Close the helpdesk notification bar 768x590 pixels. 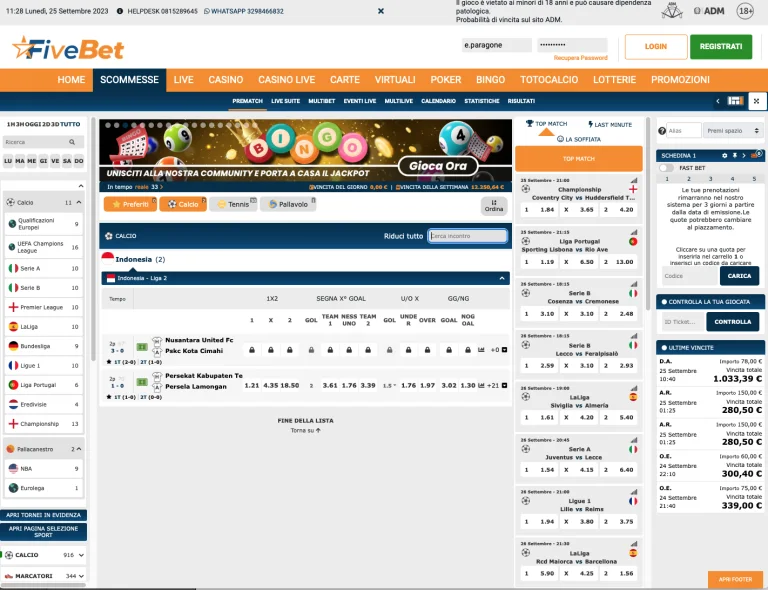[381, 11]
